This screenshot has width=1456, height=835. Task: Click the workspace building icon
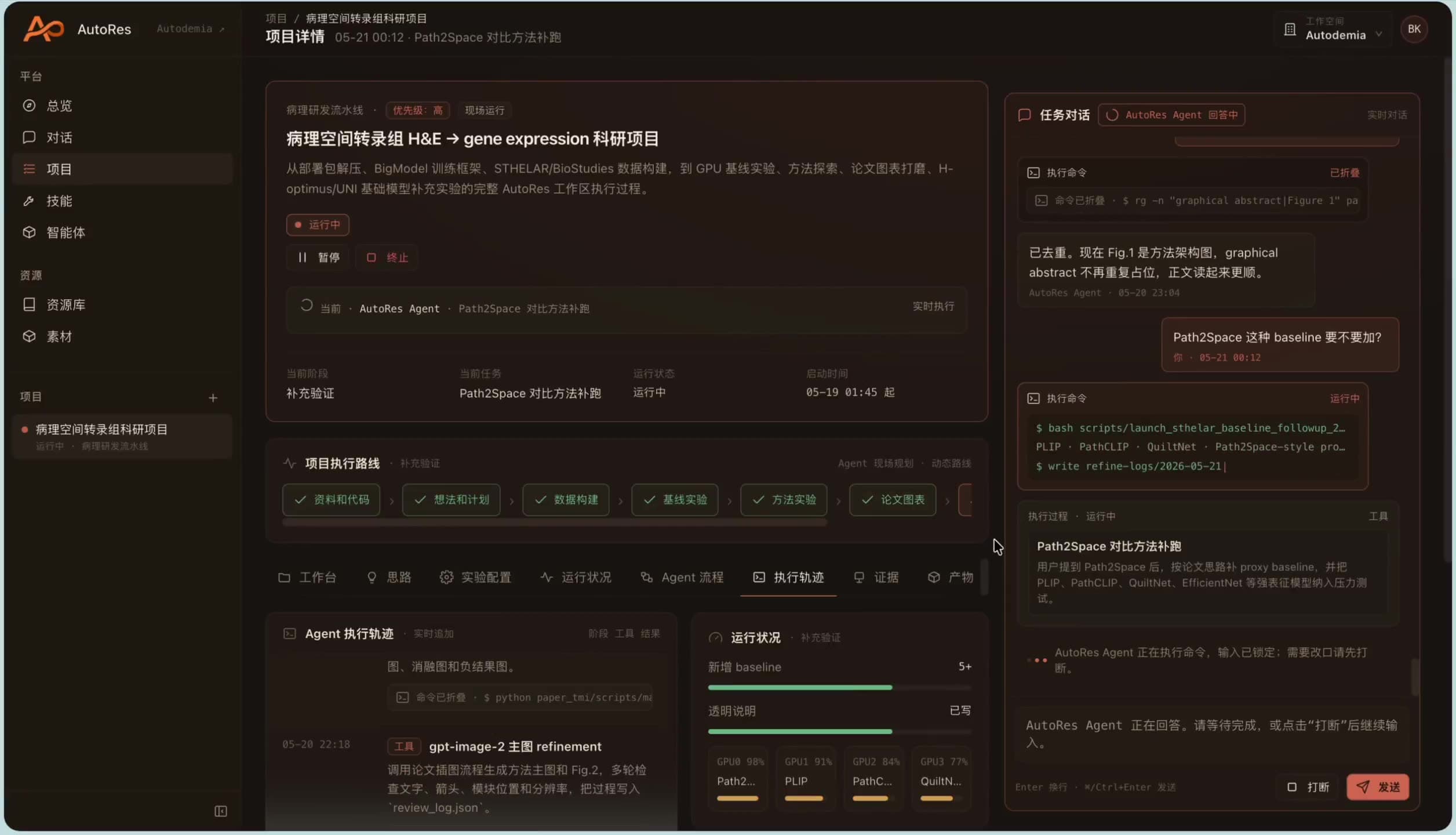point(1290,30)
